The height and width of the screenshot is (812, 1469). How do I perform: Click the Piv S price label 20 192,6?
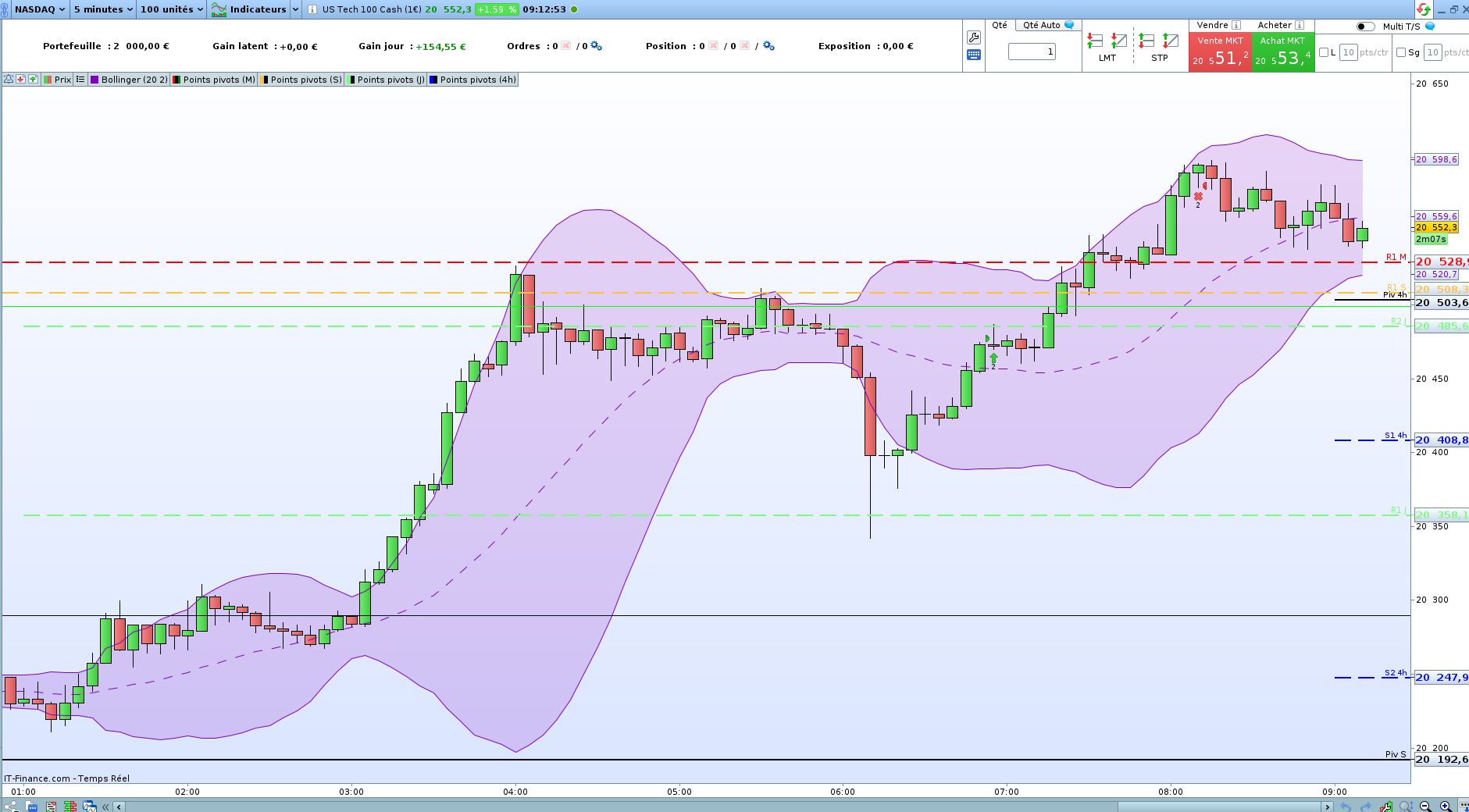click(1441, 759)
